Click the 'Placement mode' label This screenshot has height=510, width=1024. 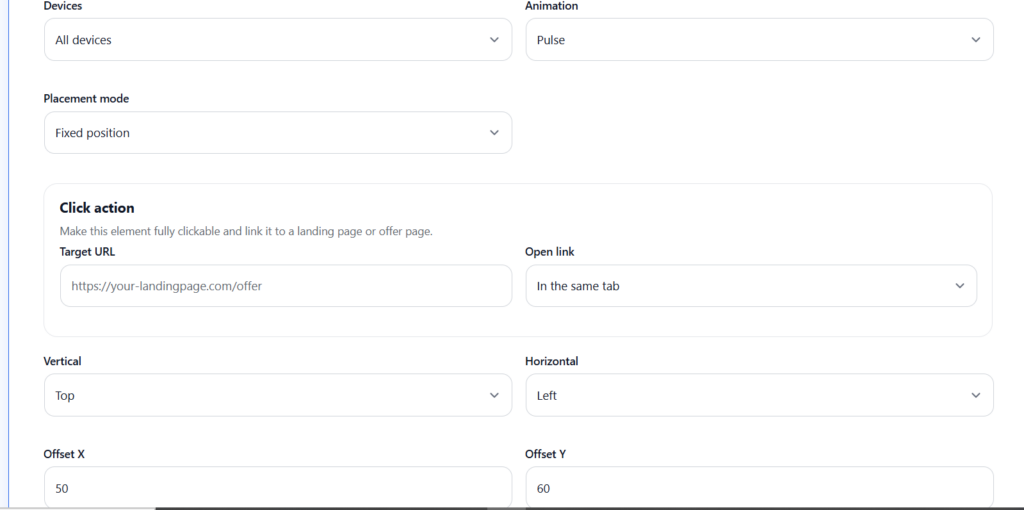86,99
